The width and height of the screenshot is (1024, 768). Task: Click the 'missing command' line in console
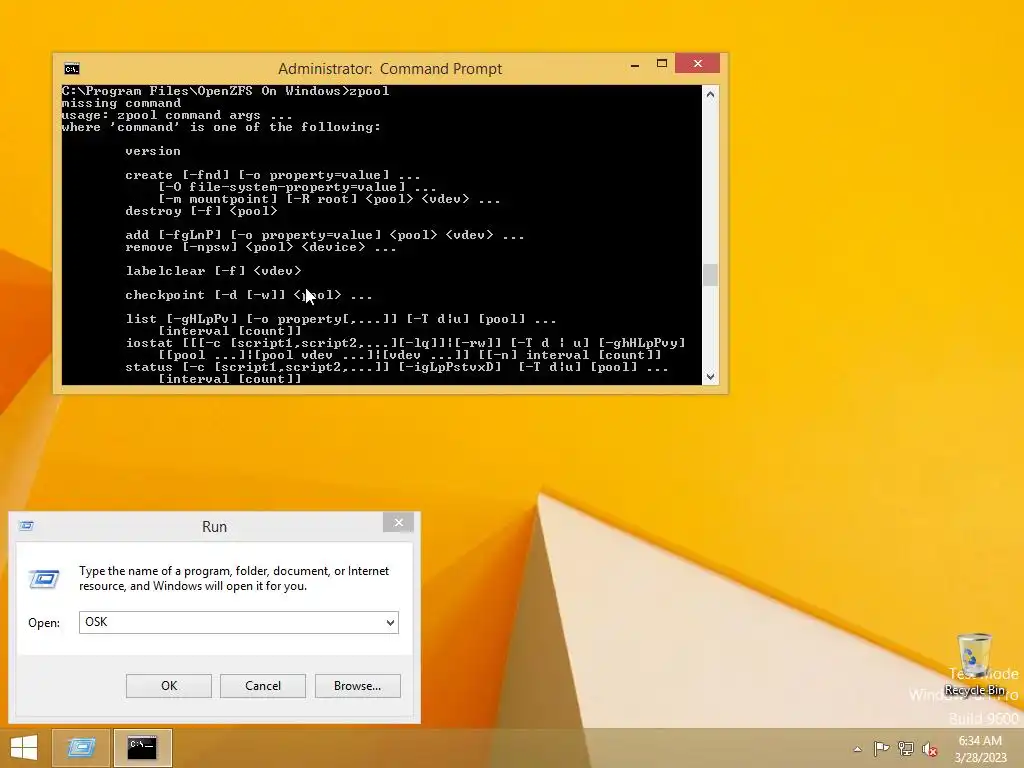pyautogui.click(x=121, y=103)
